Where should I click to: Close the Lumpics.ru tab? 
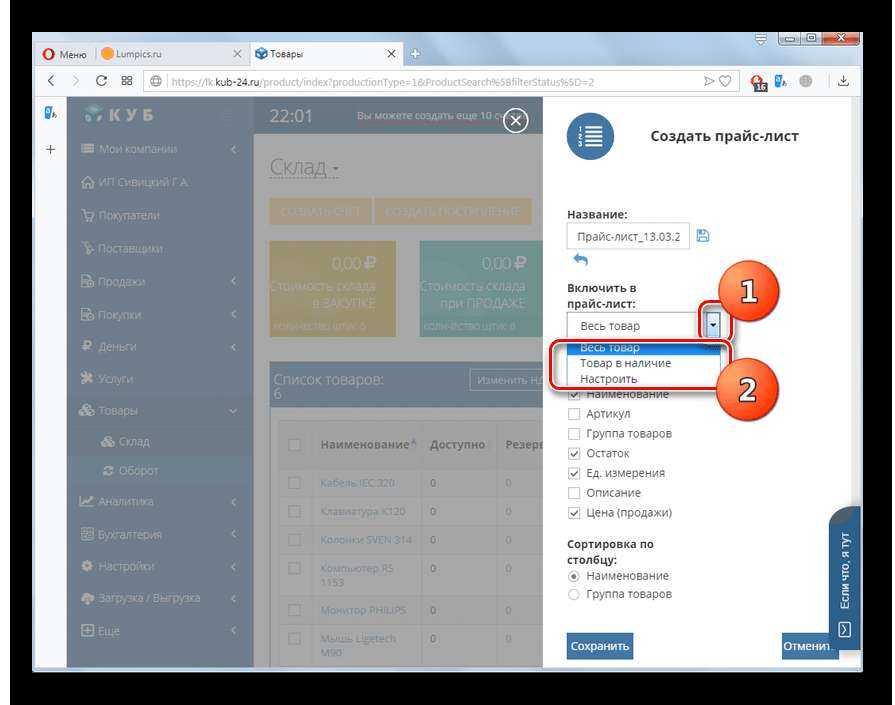coord(237,54)
